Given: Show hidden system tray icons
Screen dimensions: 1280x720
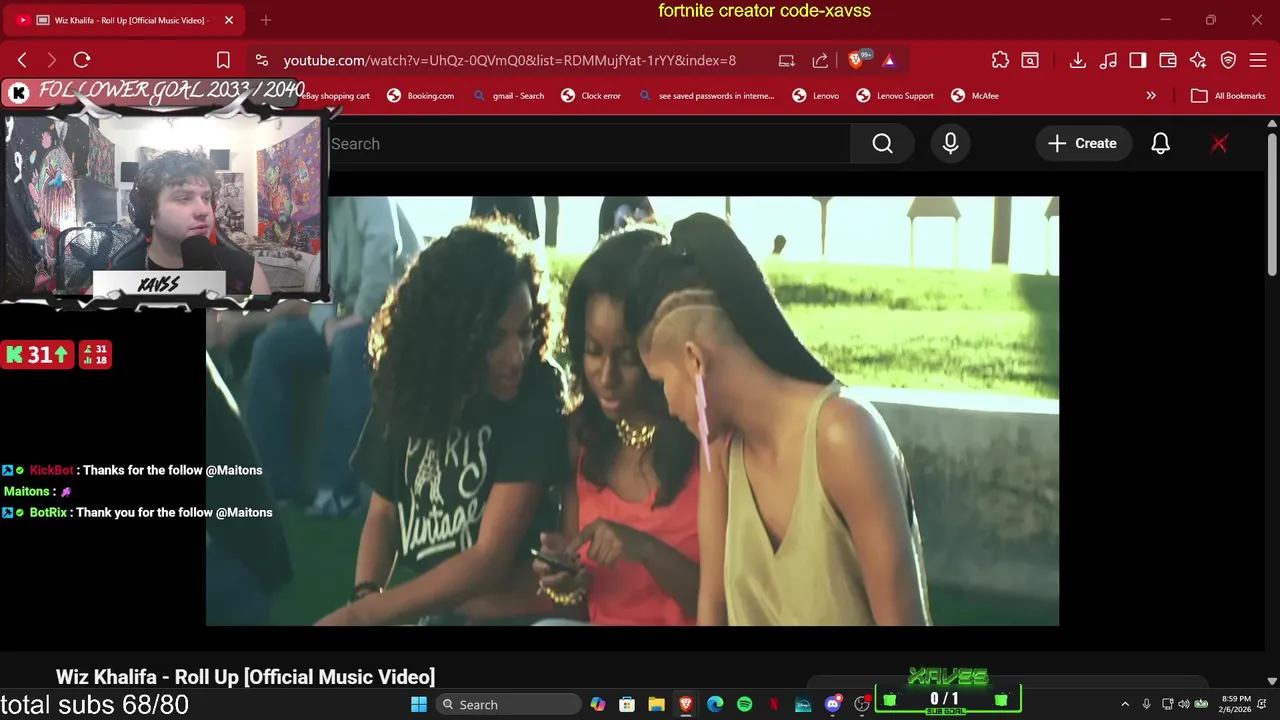Looking at the screenshot, I should pos(1125,705).
